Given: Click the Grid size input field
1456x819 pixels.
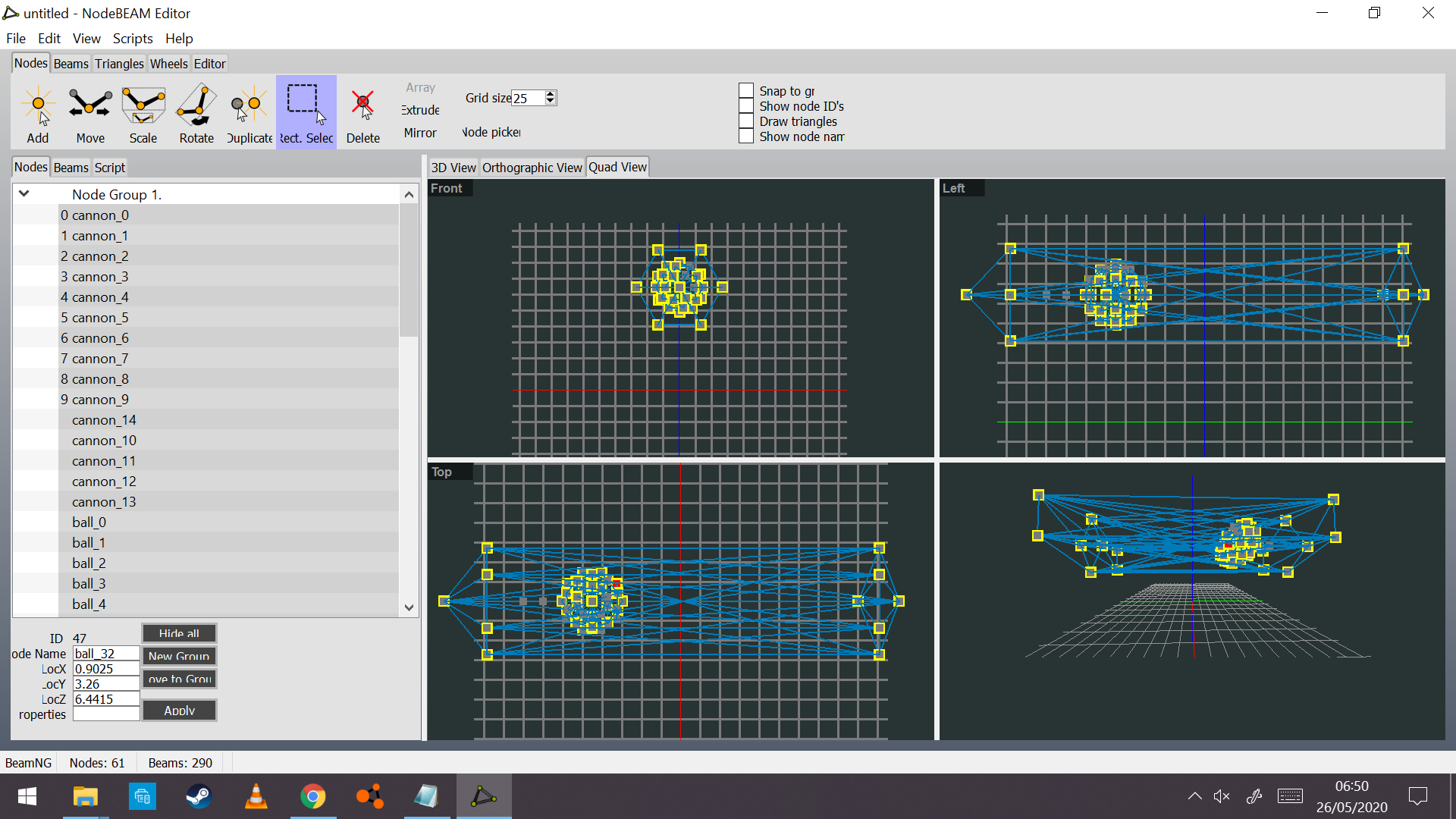Looking at the screenshot, I should coord(528,98).
